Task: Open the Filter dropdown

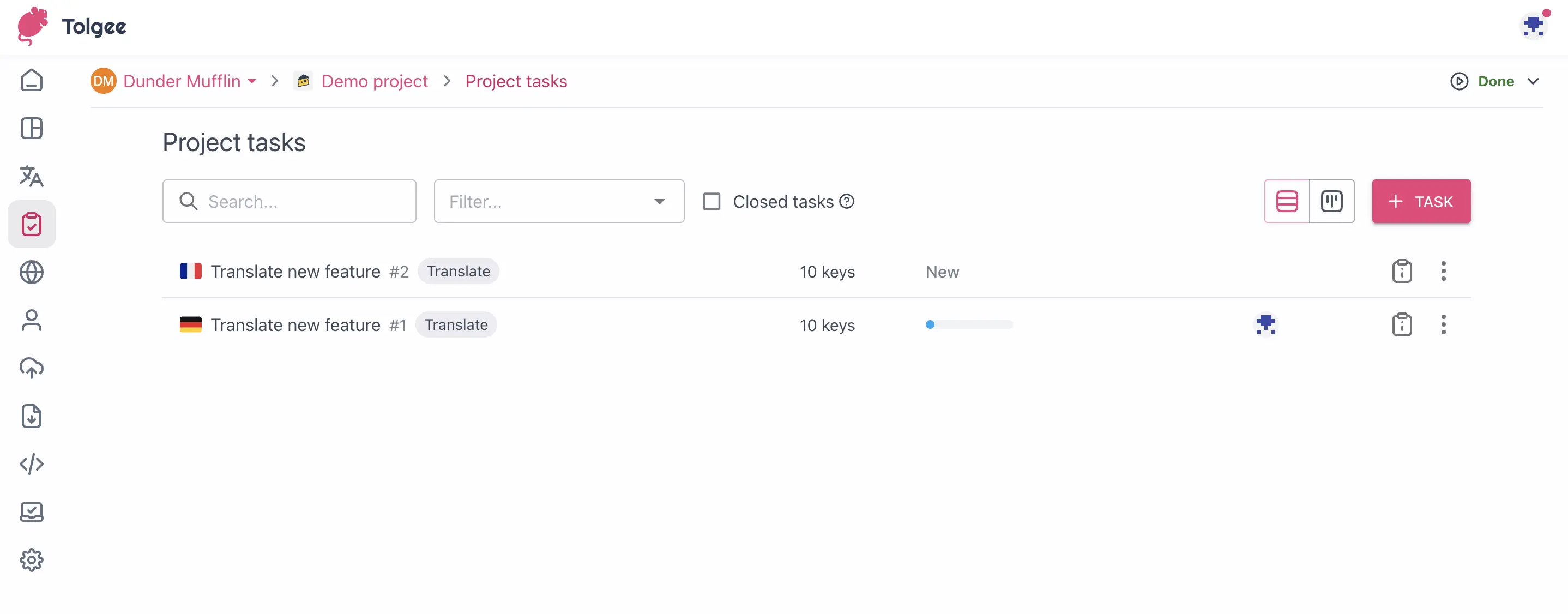Action: click(x=558, y=201)
